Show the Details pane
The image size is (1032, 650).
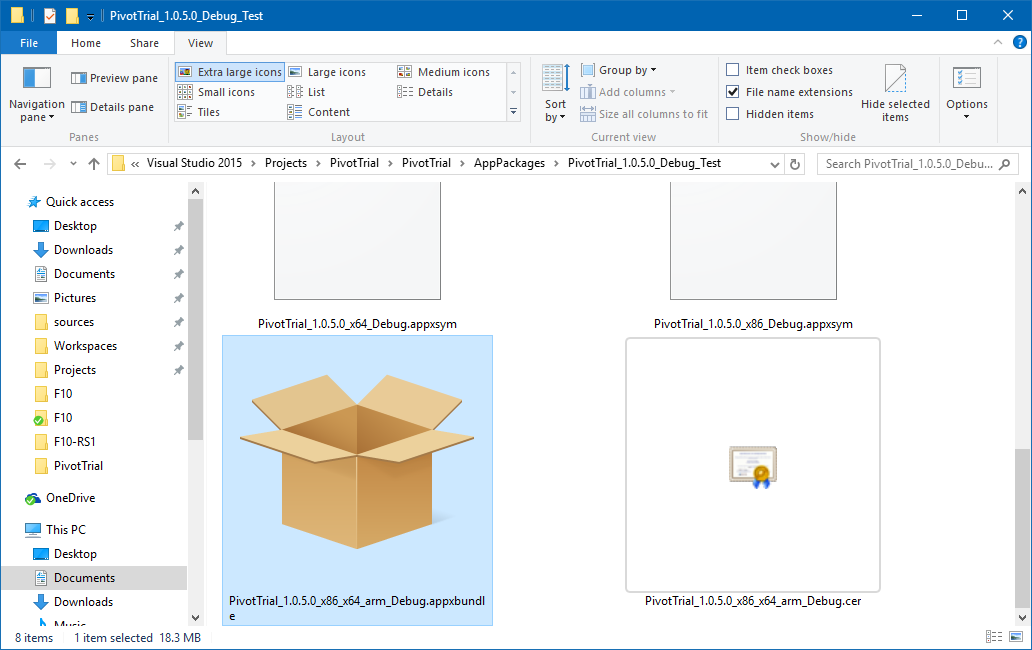113,107
